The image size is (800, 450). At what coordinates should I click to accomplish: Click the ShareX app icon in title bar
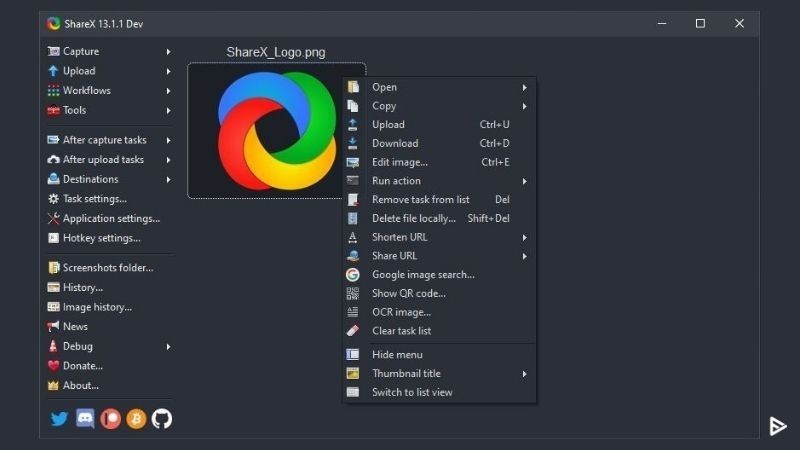pos(54,23)
